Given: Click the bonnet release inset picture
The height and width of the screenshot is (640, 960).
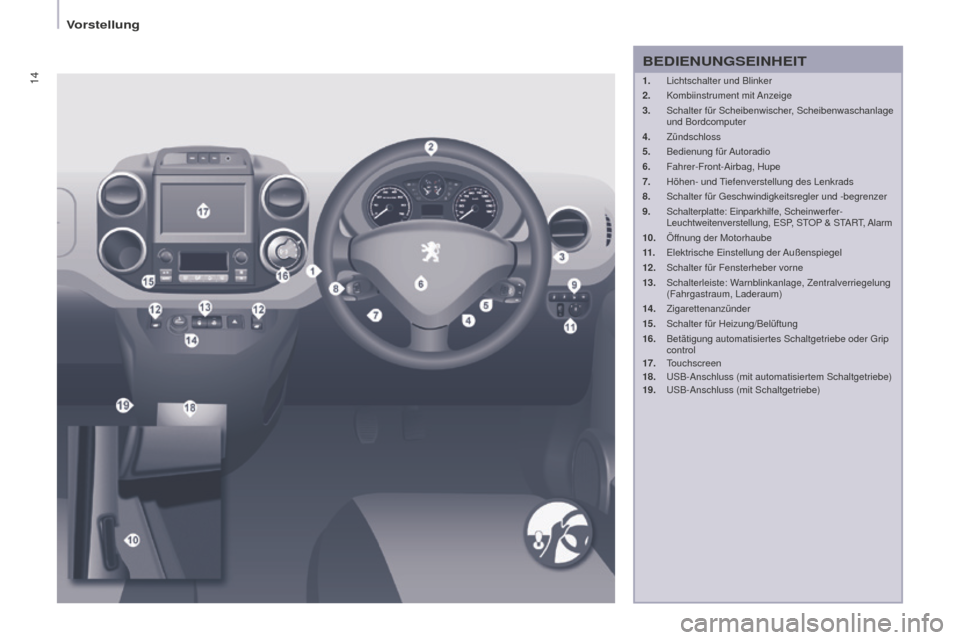Looking at the screenshot, I should point(145,502).
